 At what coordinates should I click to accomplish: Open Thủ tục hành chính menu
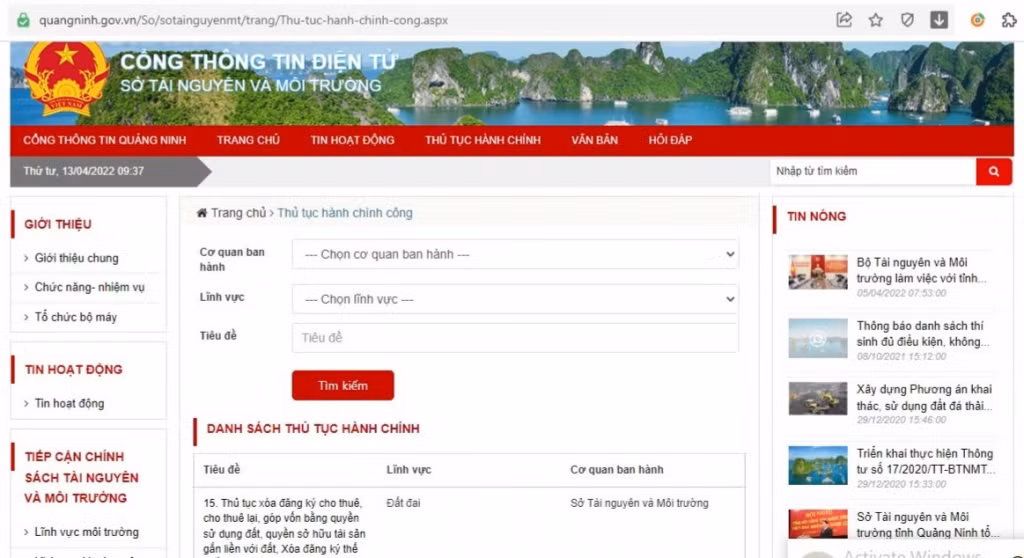483,140
